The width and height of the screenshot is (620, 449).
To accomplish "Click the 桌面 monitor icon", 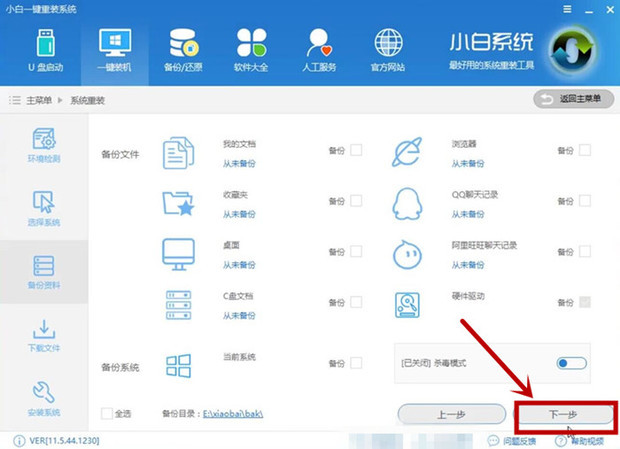I will point(178,254).
